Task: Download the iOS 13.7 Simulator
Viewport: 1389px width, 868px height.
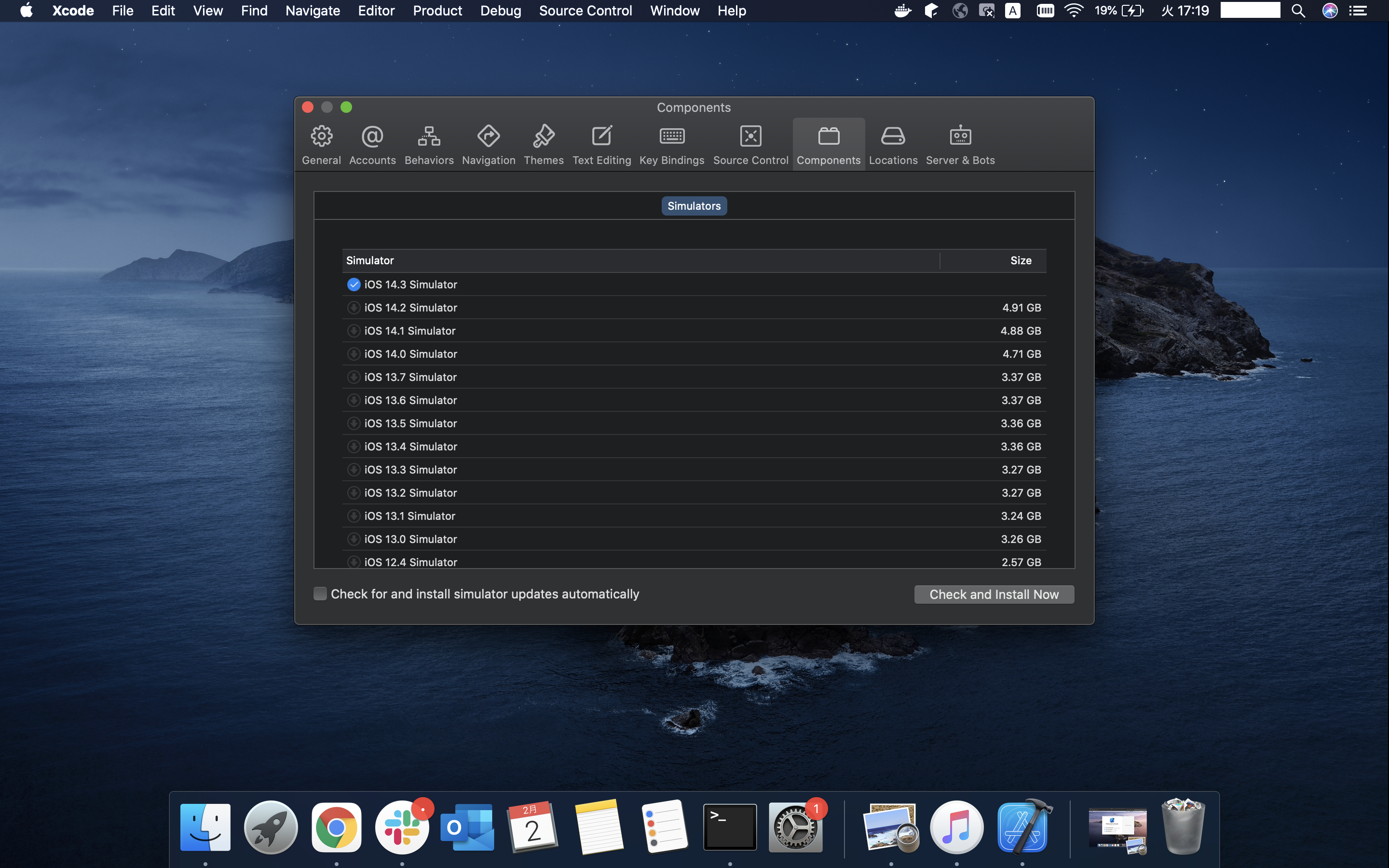Action: (354, 377)
